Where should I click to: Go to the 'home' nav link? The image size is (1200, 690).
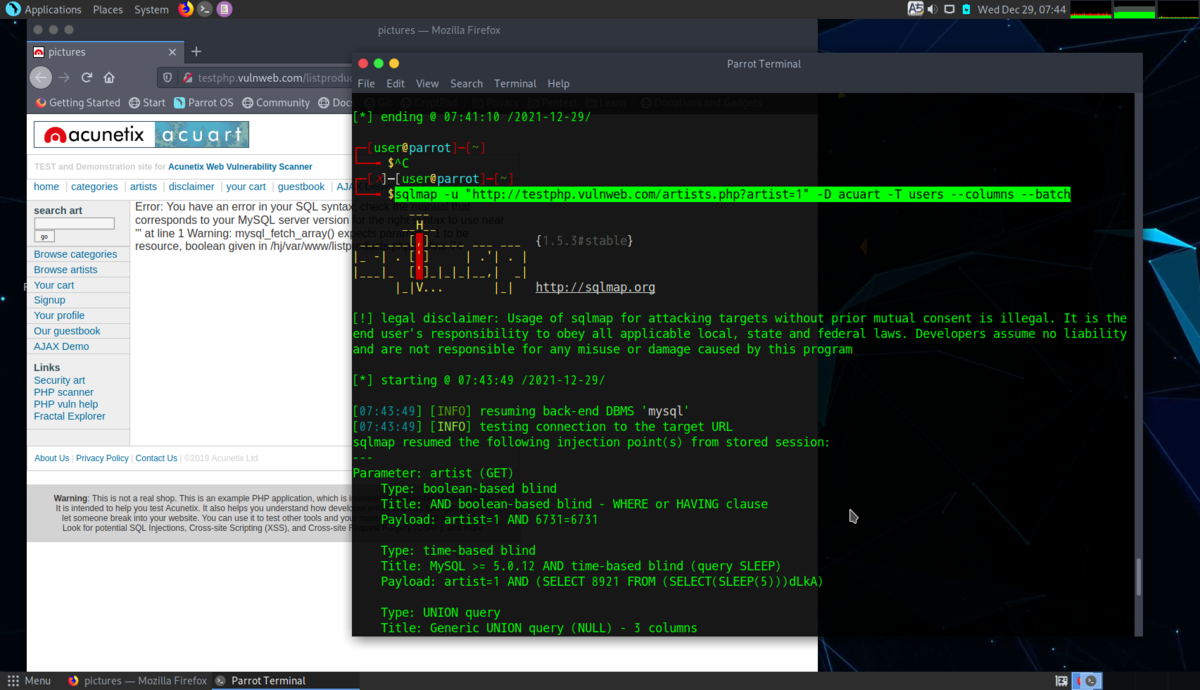[46, 187]
